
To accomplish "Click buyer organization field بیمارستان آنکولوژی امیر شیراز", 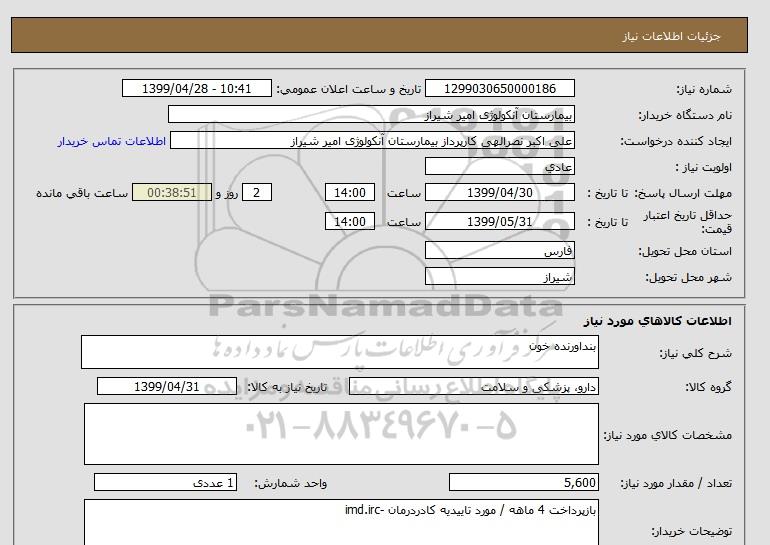I will pyautogui.click(x=371, y=114).
